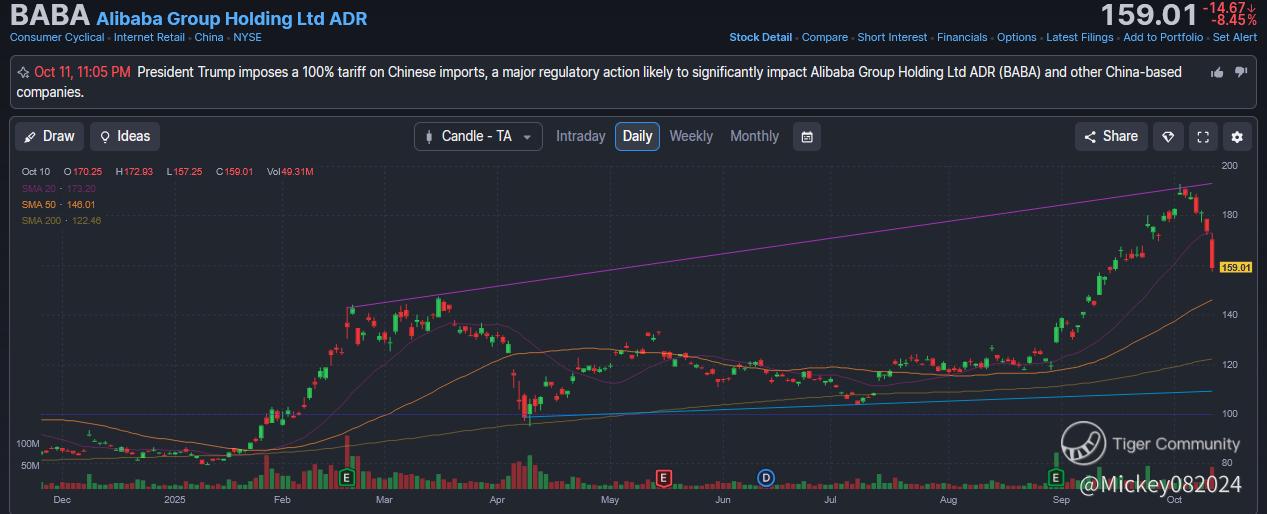Open the Draw tools button
1267x514 pixels.
(x=50, y=136)
